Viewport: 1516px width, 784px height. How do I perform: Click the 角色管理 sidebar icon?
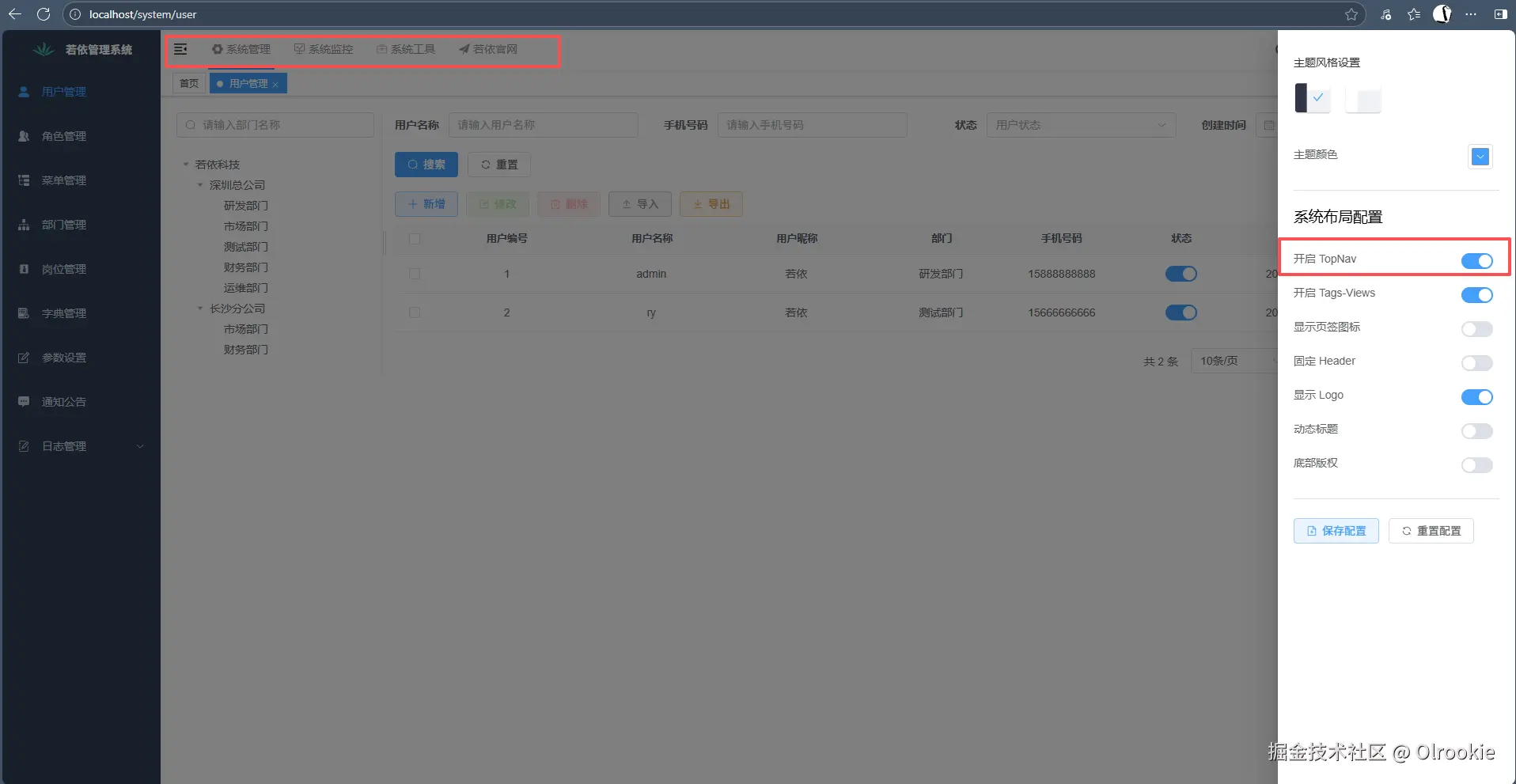pos(24,136)
